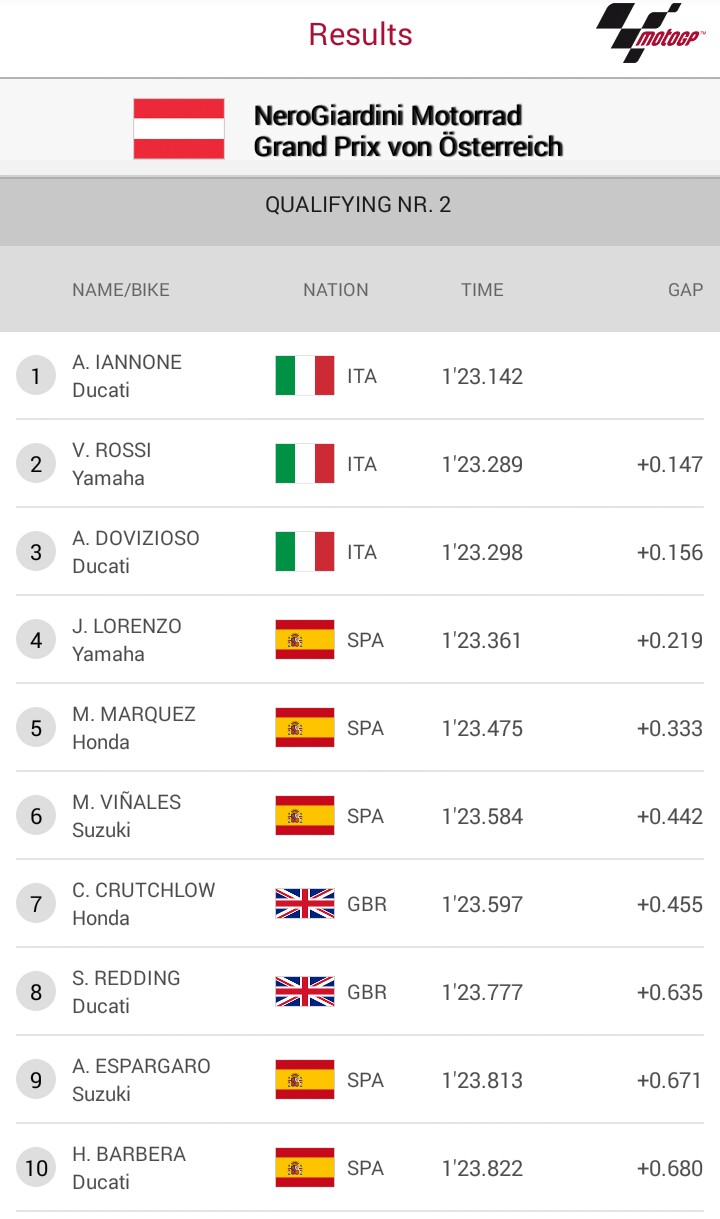The image size is (720, 1219).
Task: Select the Results page title
Action: pos(360,34)
